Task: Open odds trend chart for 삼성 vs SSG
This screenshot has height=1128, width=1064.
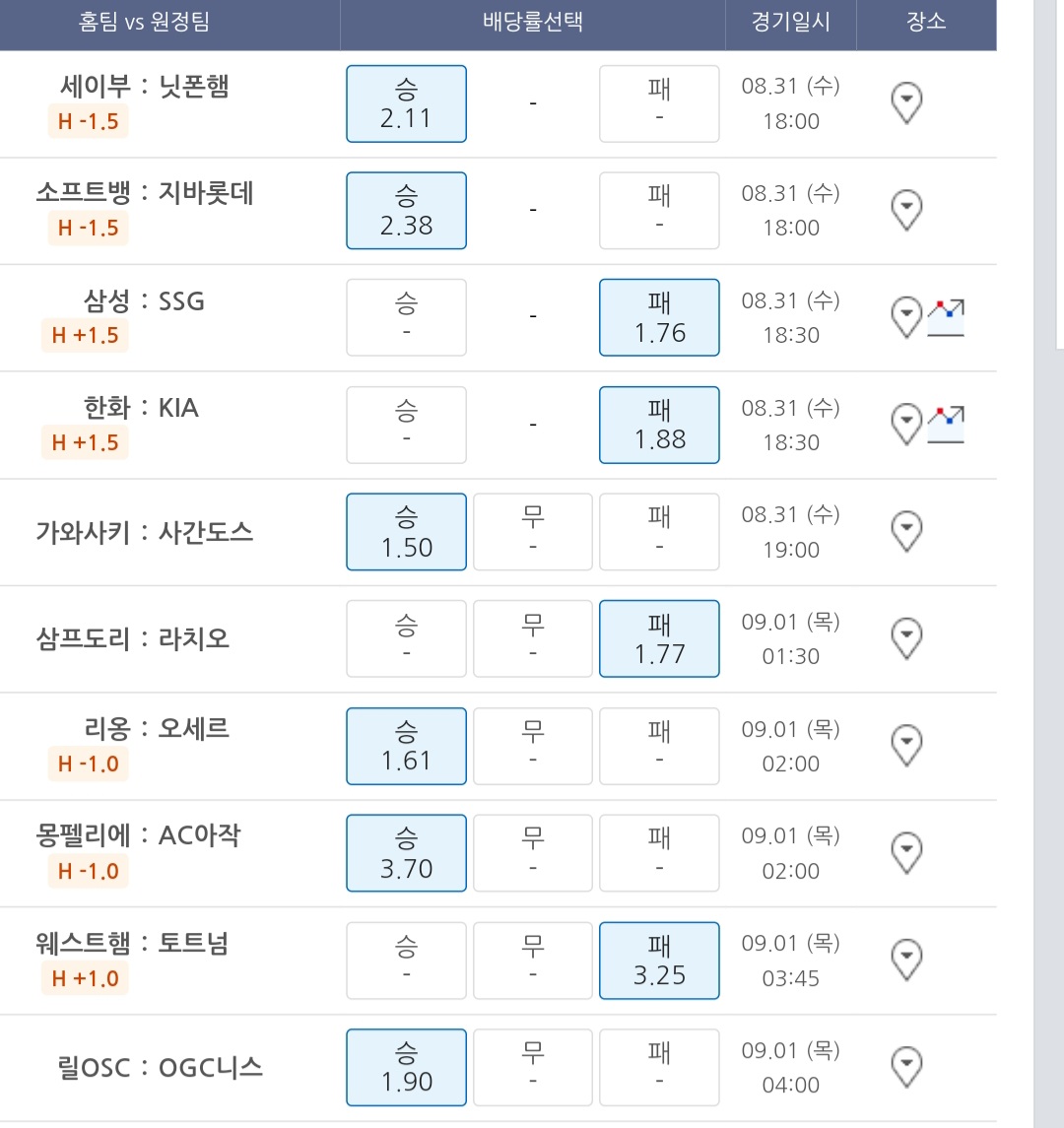Action: click(x=946, y=317)
